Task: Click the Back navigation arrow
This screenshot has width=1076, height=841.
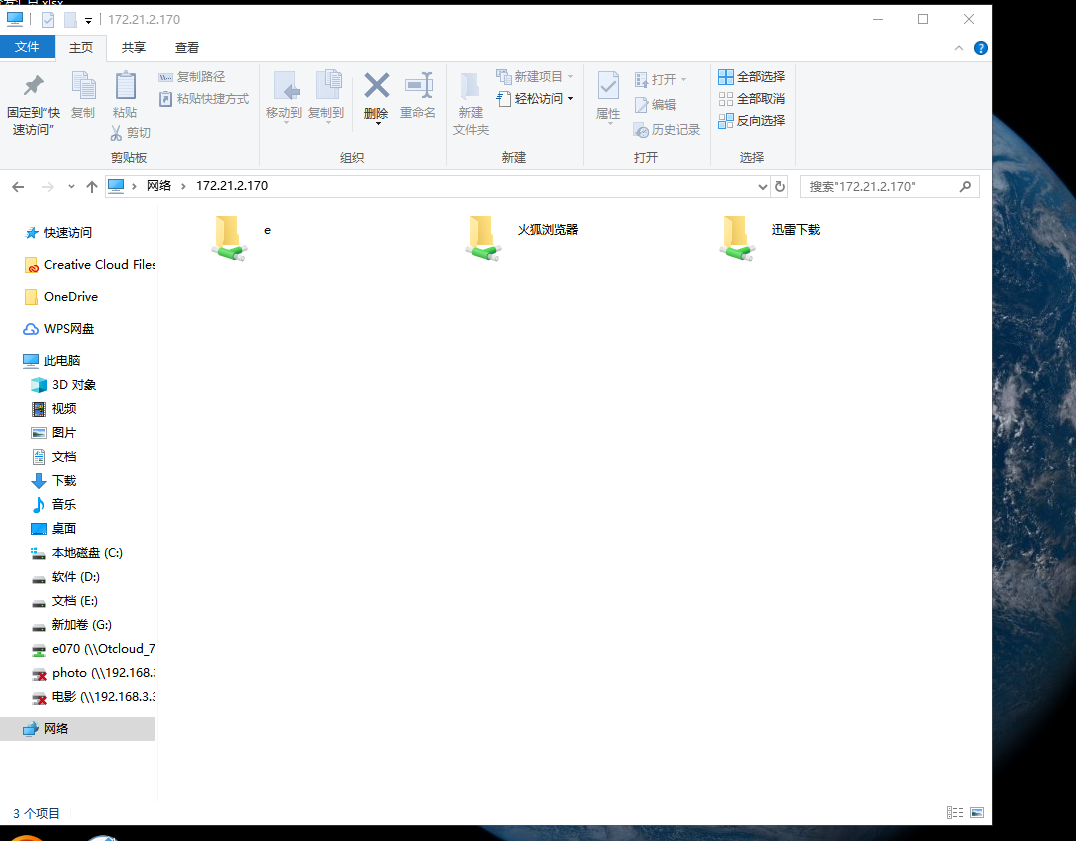Action: 19,187
